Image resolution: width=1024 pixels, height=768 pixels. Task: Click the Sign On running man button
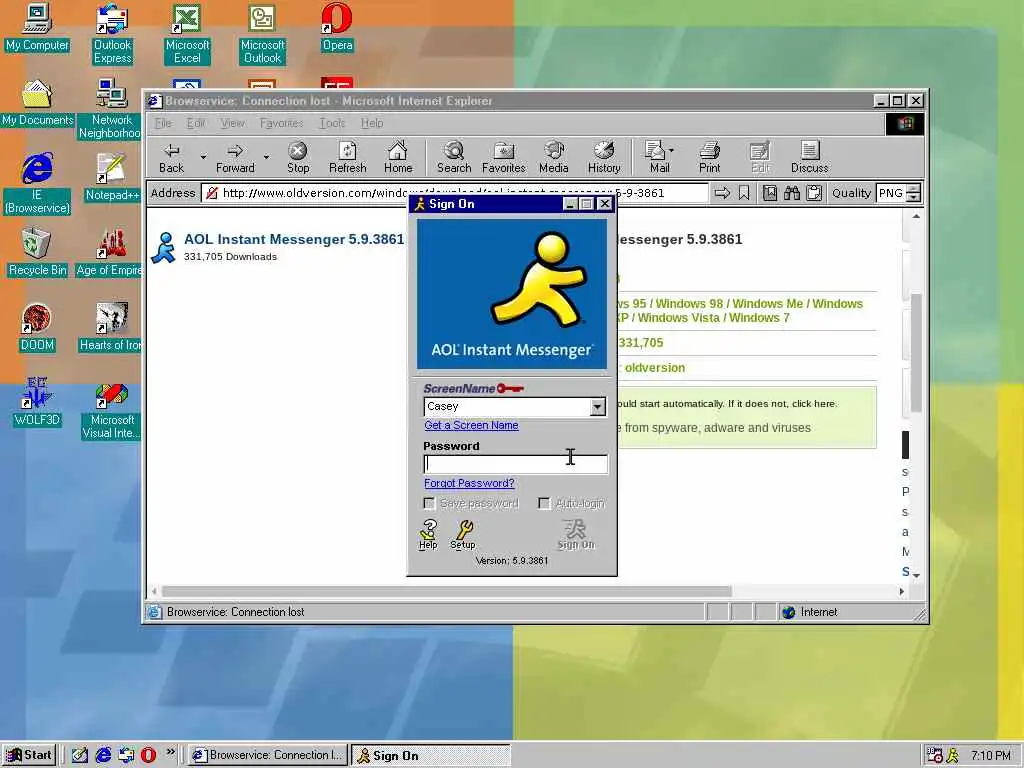576,535
